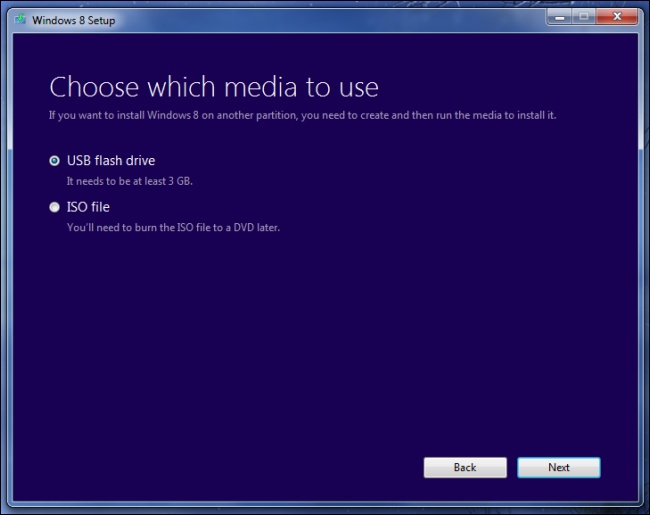Click the greyed-out maximize button
This screenshot has width=650, height=515.
click(x=584, y=17)
